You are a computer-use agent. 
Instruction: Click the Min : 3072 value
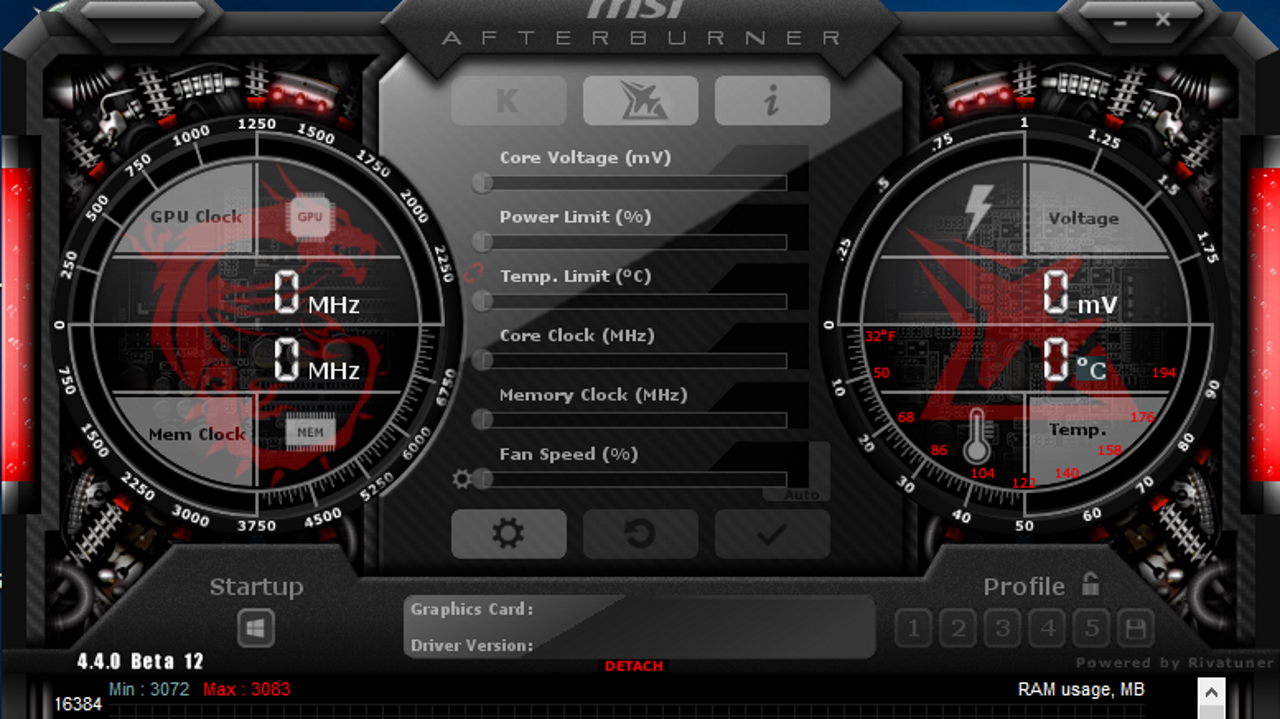(149, 689)
